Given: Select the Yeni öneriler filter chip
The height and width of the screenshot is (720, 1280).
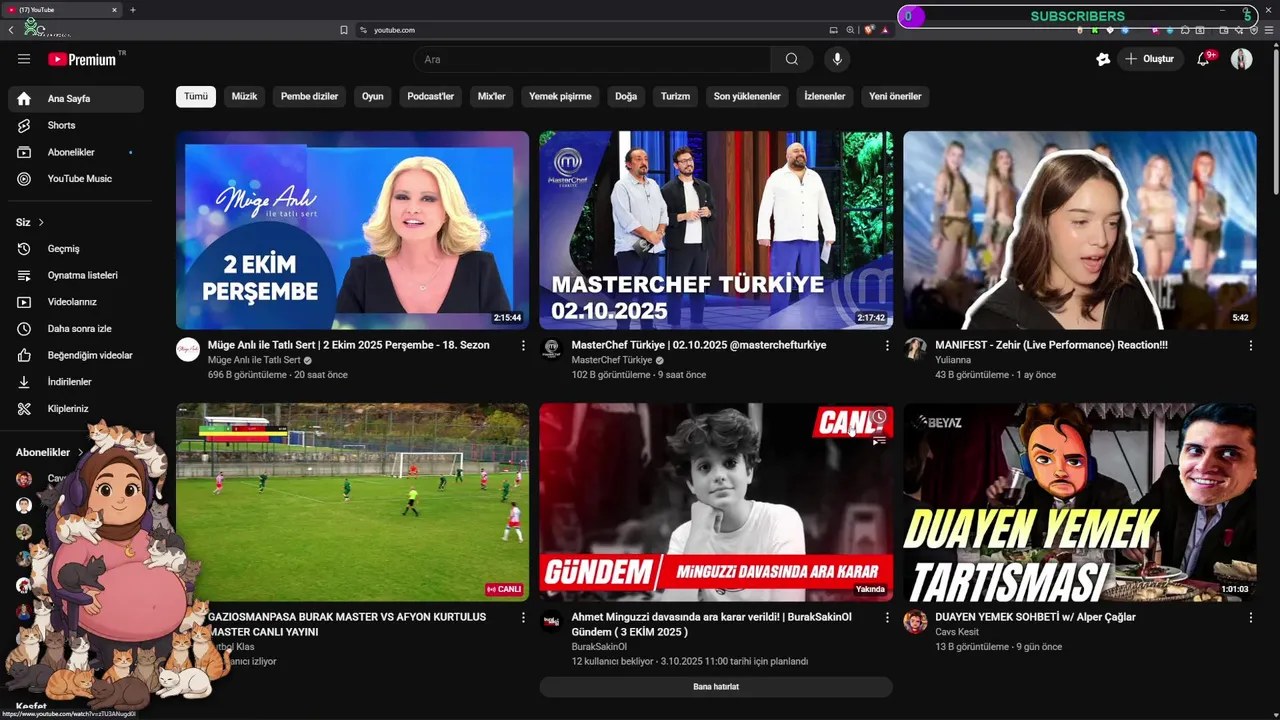Looking at the screenshot, I should point(895,96).
